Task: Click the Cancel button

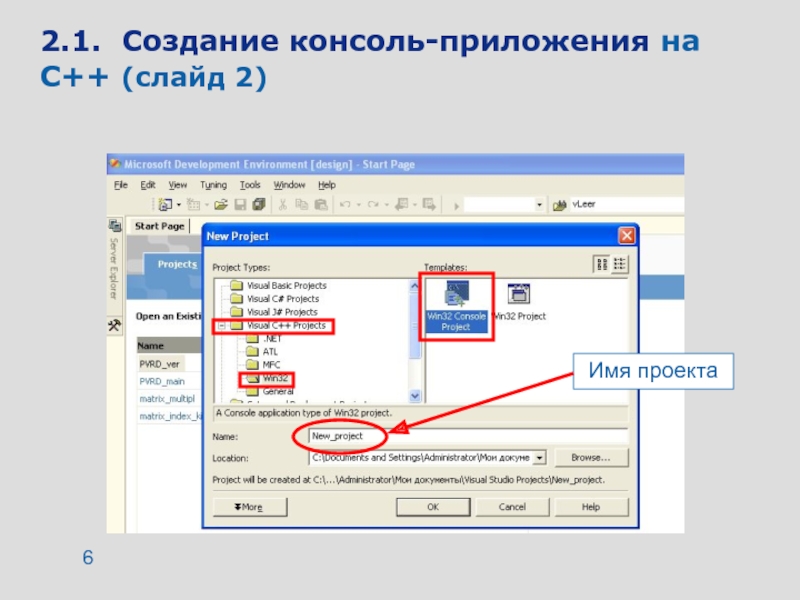Action: [x=512, y=507]
